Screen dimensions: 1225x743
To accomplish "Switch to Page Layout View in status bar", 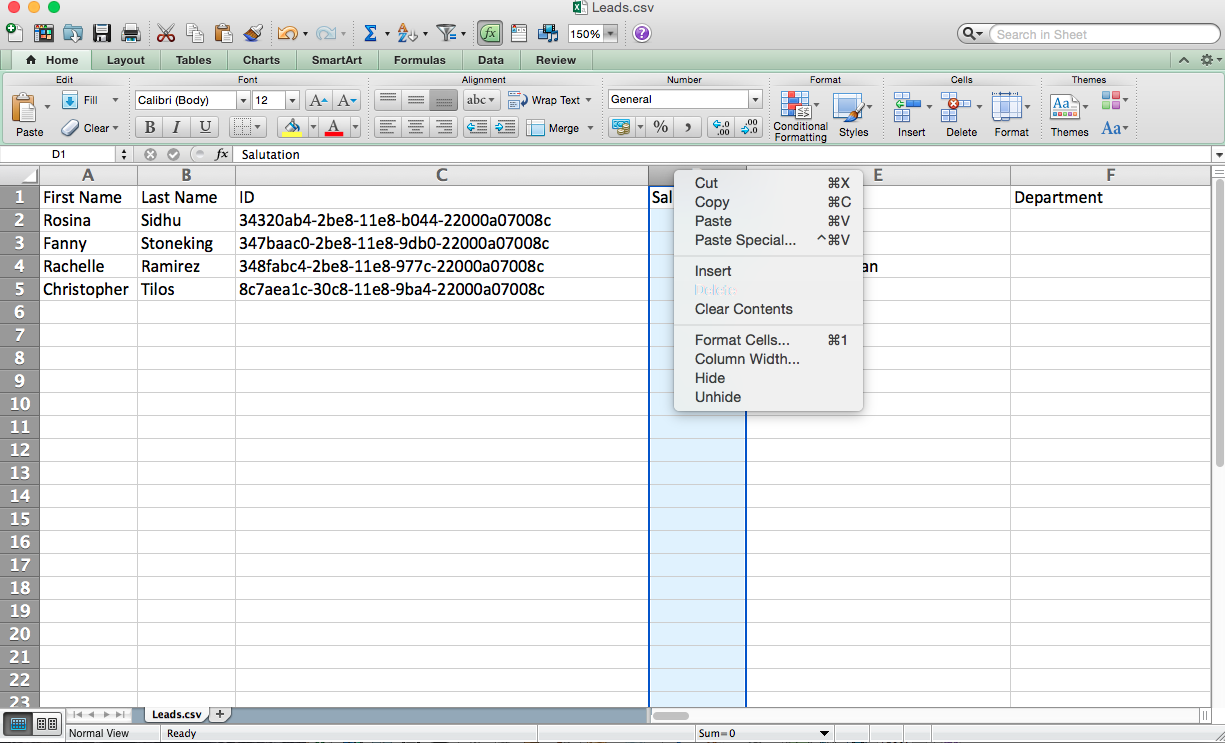I will [46, 723].
